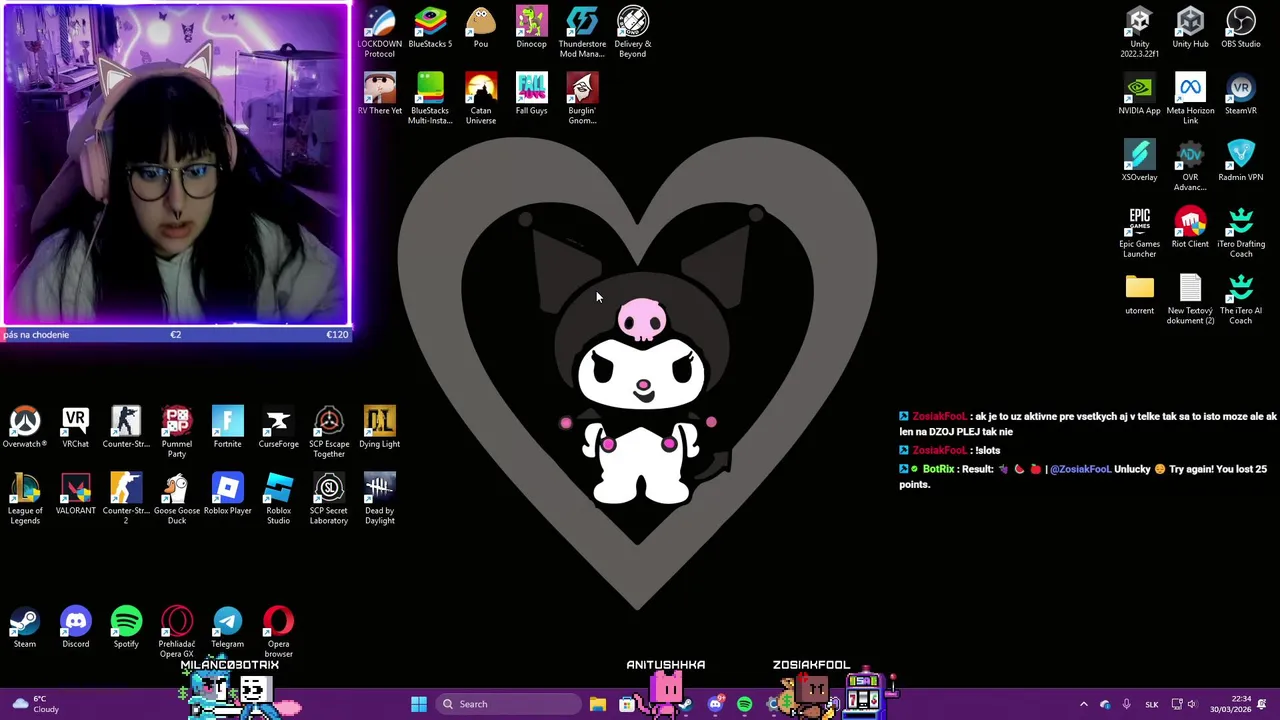This screenshot has width=1280, height=720.
Task: Open File Explorer from taskbar
Action: (597, 704)
